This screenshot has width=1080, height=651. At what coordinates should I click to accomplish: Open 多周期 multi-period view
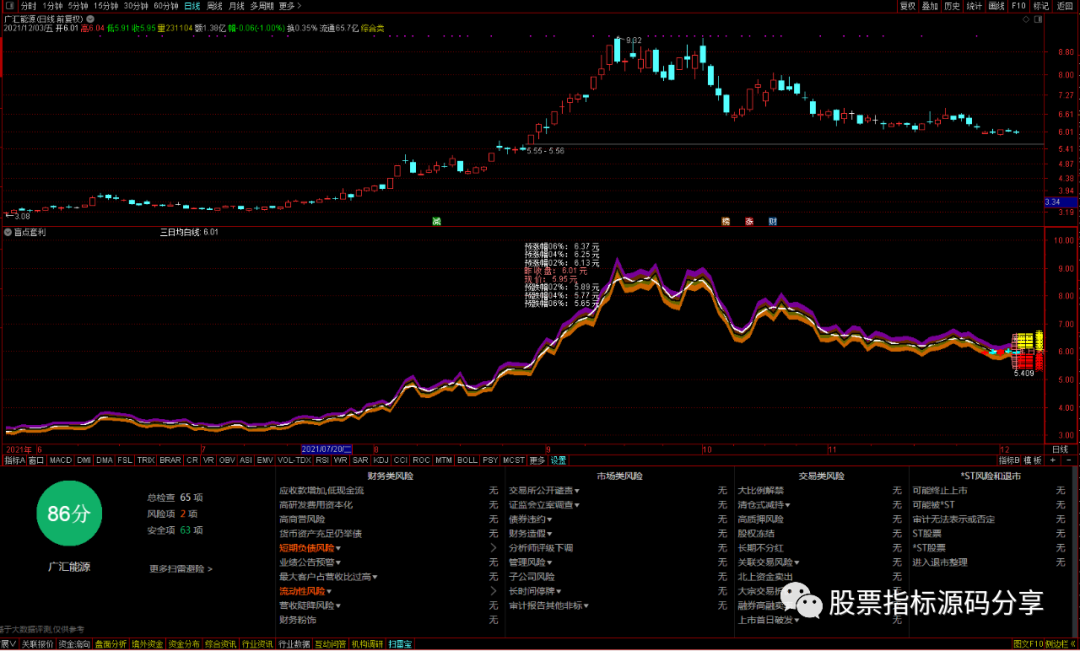click(262, 6)
